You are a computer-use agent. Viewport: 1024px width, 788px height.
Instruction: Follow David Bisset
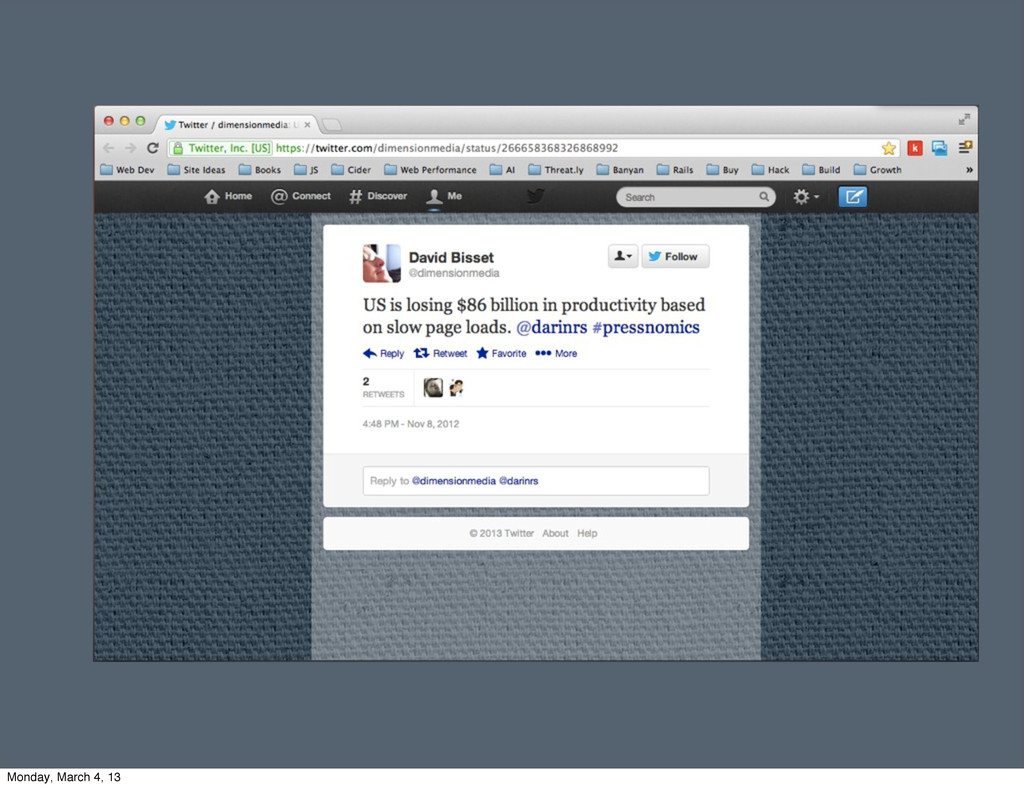click(675, 257)
